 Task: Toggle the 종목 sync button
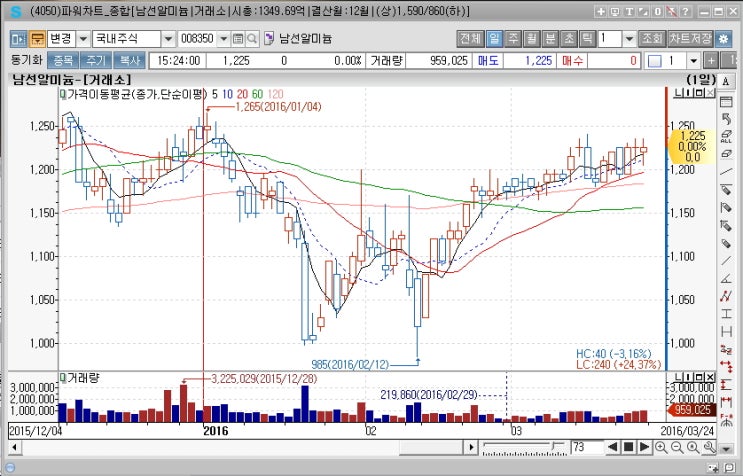(x=63, y=61)
